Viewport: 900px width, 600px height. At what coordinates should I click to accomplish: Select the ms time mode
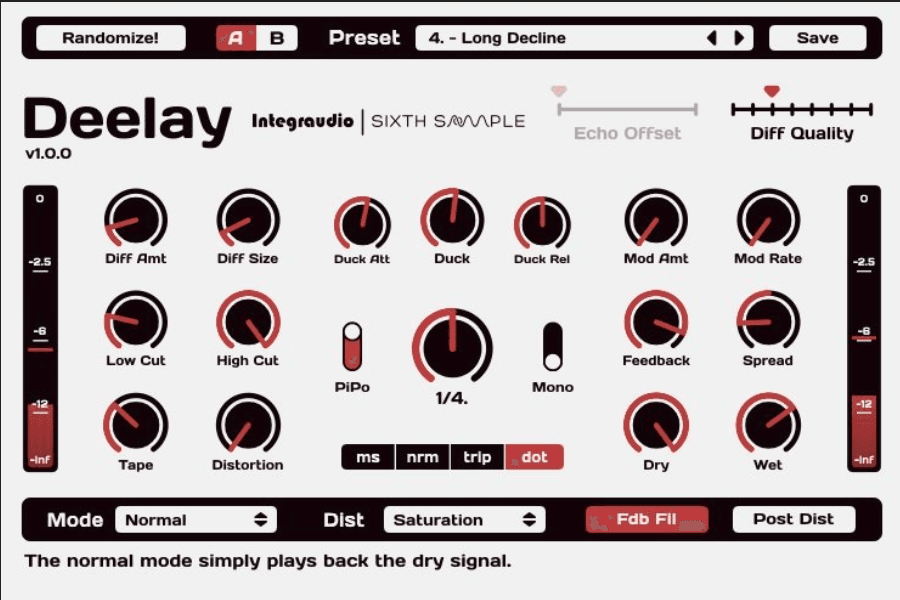368,457
